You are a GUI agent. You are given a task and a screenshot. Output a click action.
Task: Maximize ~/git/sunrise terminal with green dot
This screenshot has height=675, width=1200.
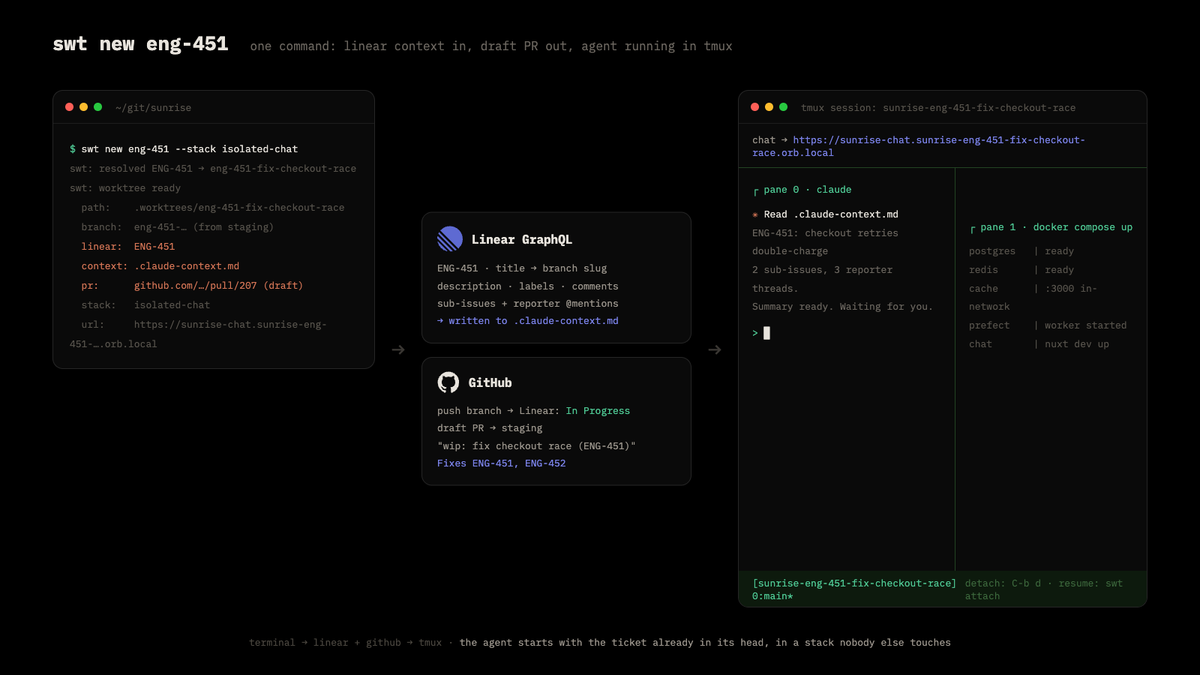(x=98, y=107)
